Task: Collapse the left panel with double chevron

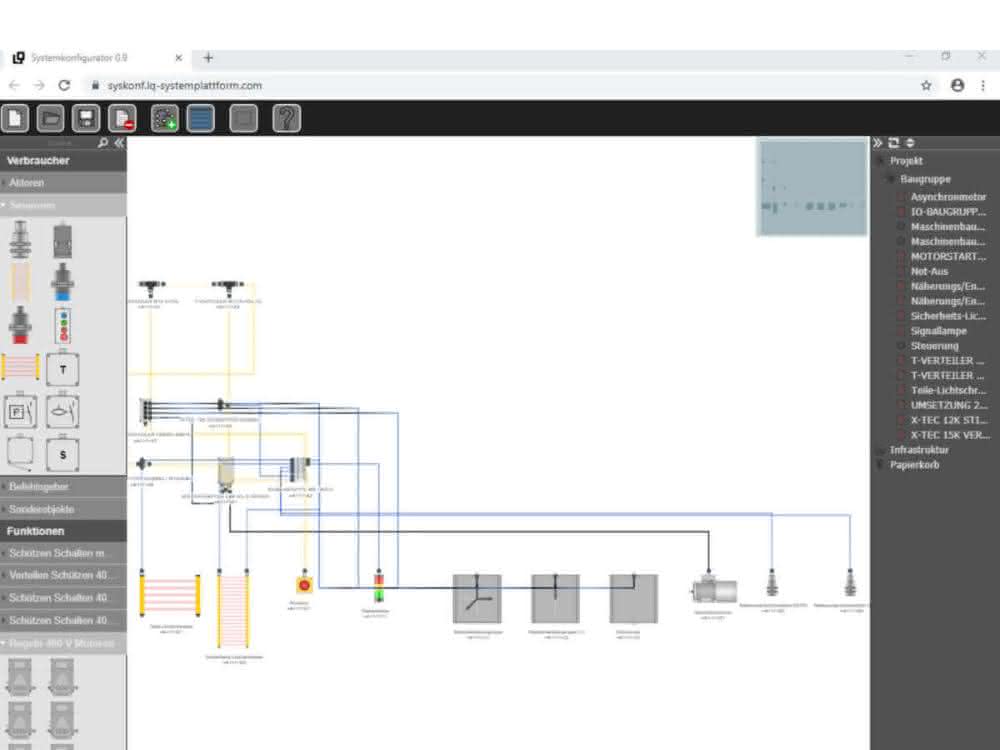Action: [119, 143]
